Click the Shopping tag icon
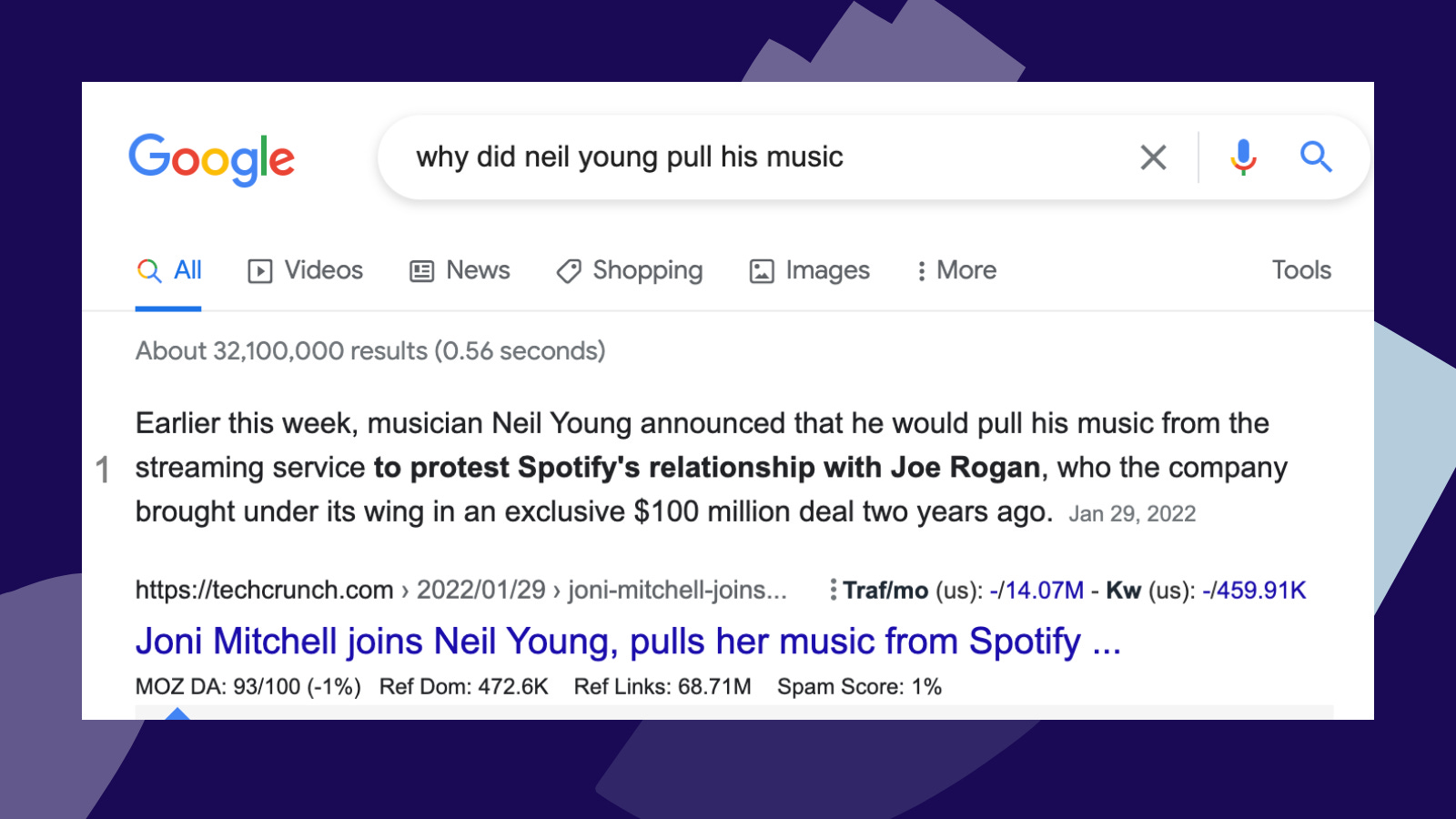 567,270
